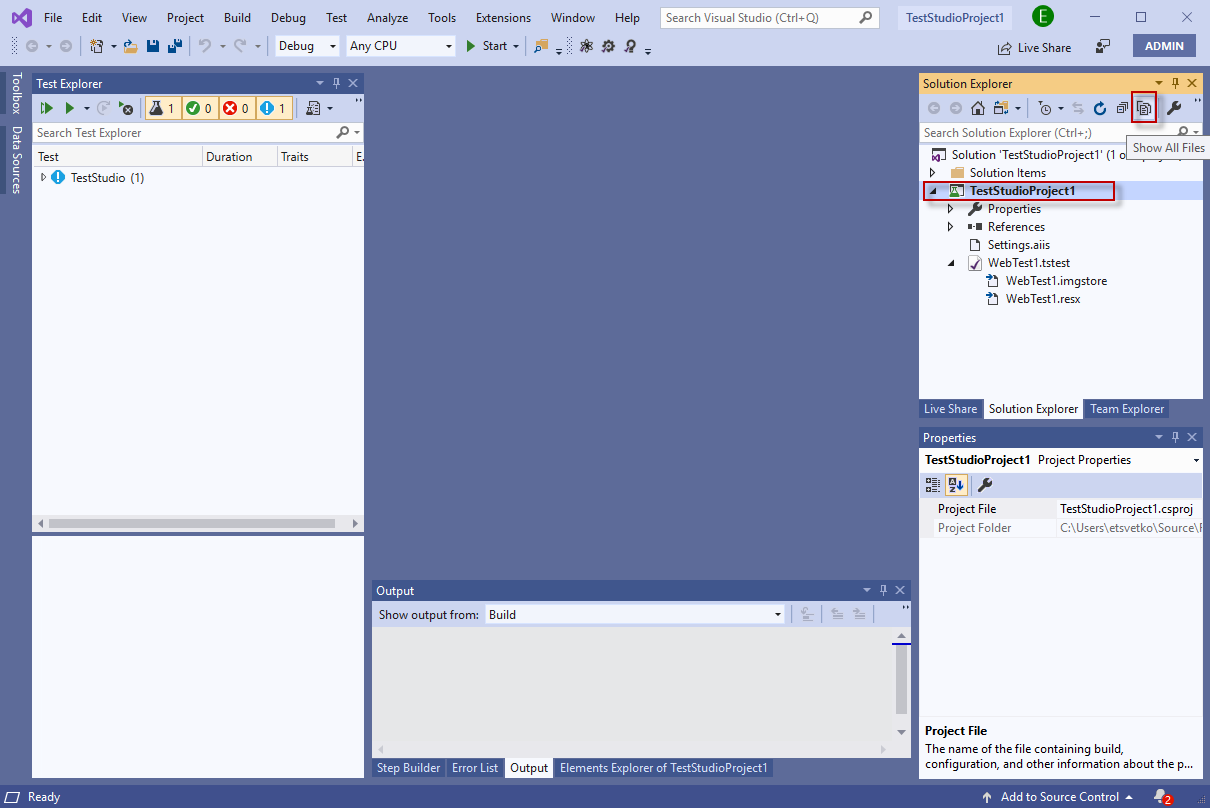Refresh the Solution Explorer view
Screen dimensions: 1210x808
[1100, 108]
